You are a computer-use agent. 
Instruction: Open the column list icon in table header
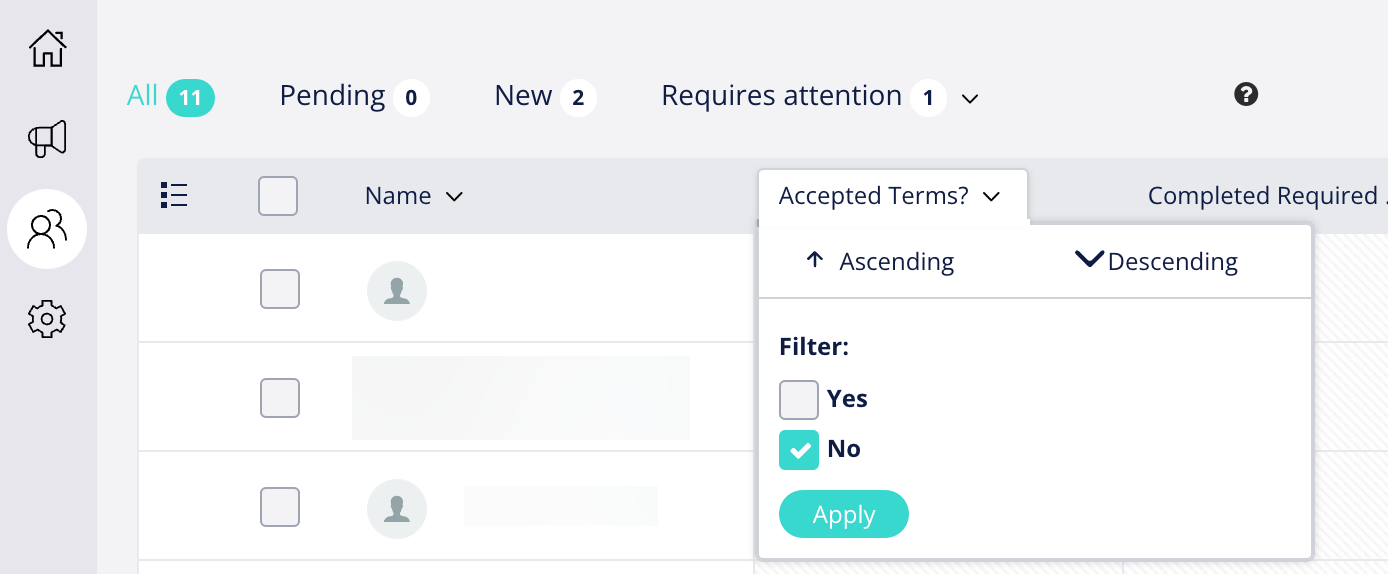(174, 195)
